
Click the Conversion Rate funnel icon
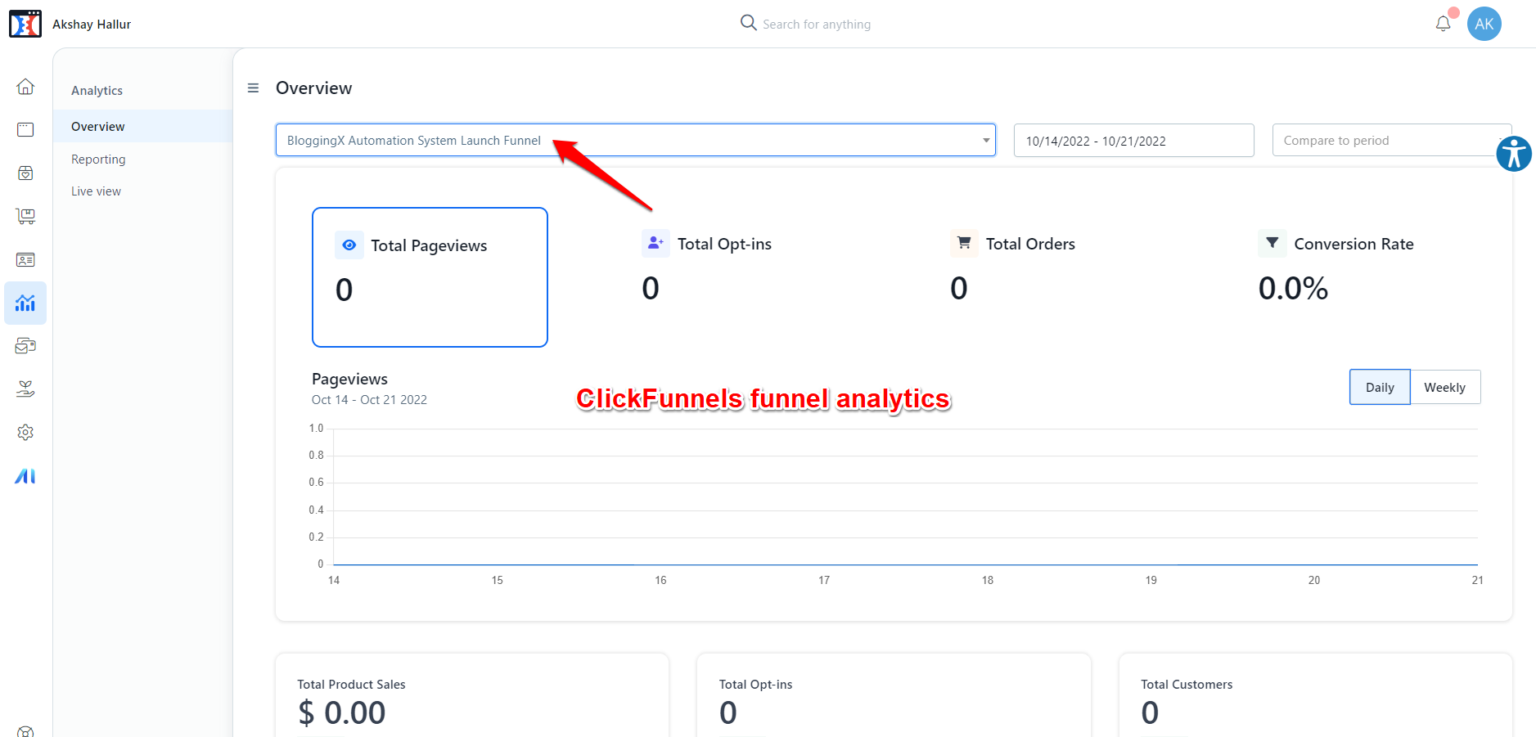point(1272,243)
